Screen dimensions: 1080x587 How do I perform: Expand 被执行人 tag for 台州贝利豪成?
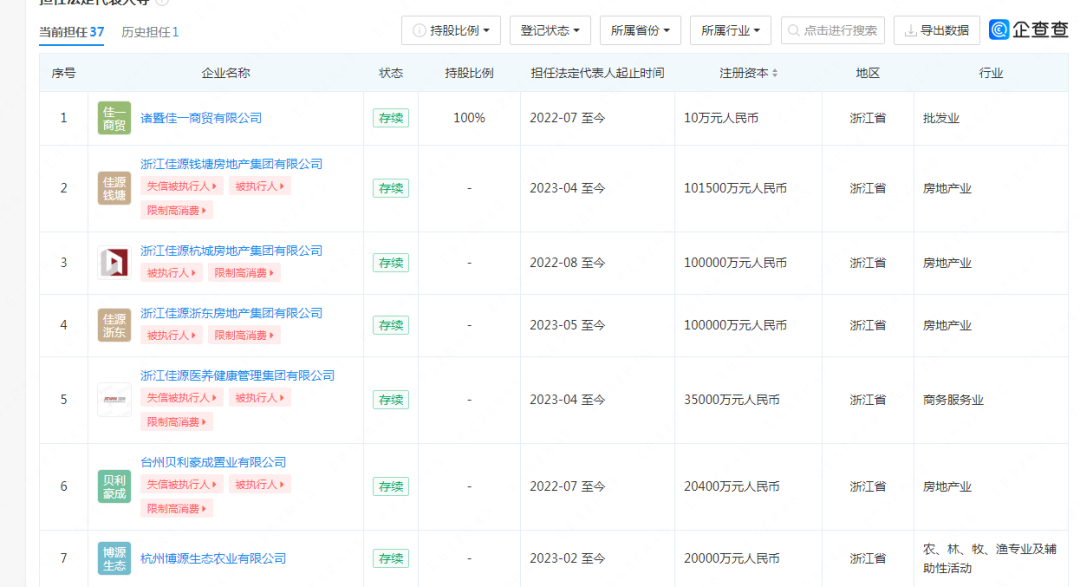(x=260, y=484)
